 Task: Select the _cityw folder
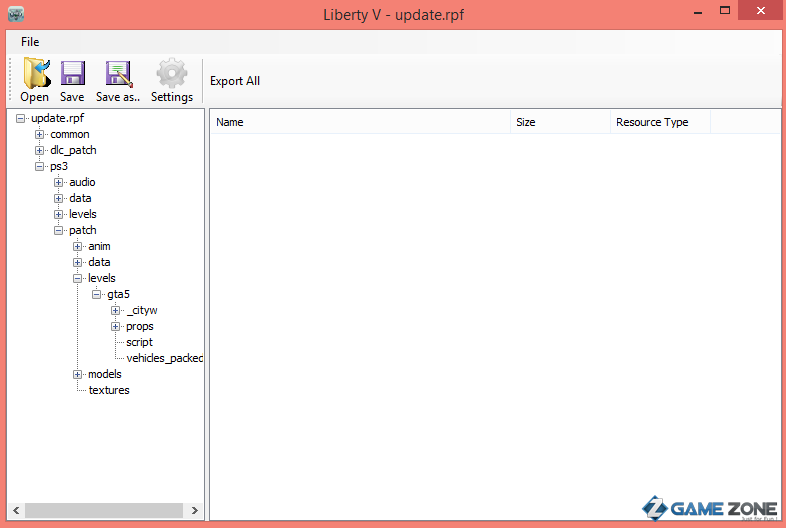coord(142,311)
